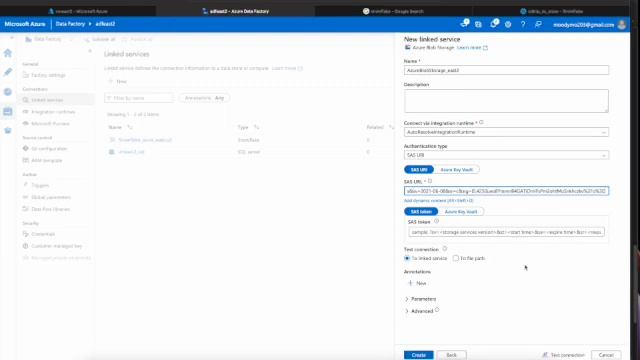Screen dimensions: 640x360
Task: Open the Learning center icon in left rail
Action: pyautogui.click(x=8, y=131)
